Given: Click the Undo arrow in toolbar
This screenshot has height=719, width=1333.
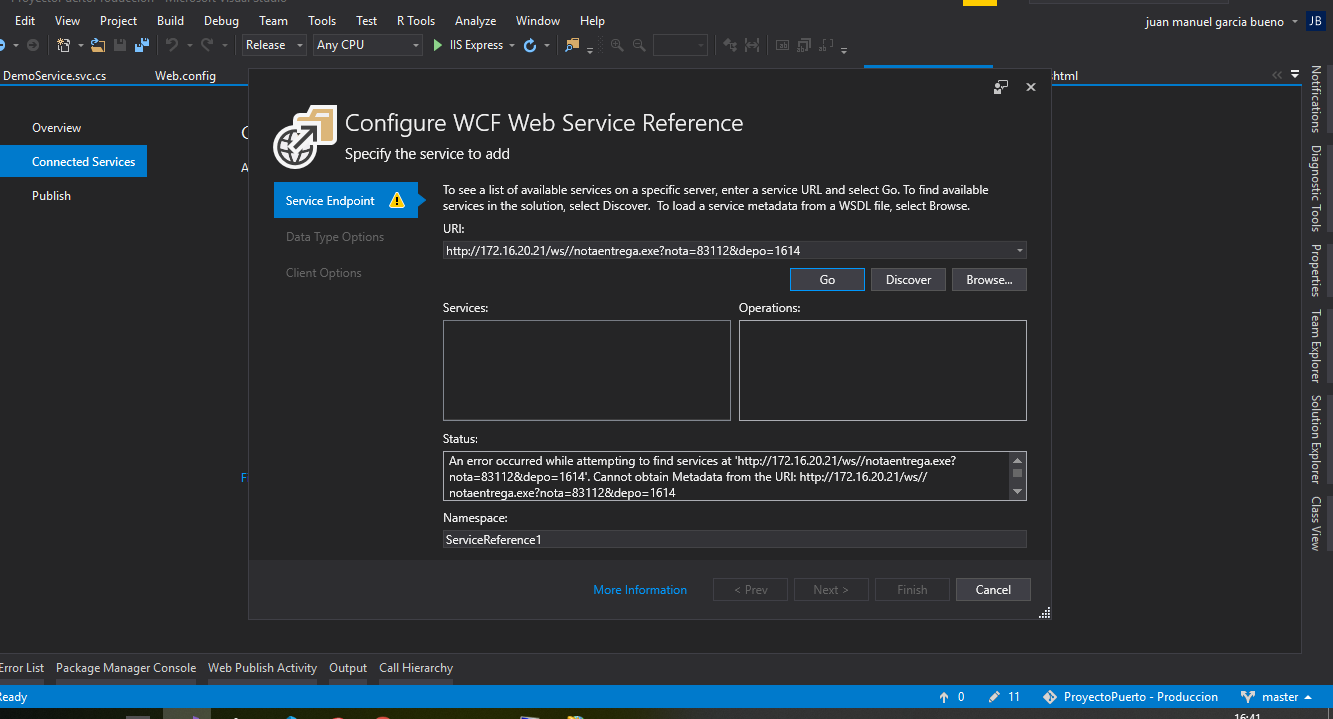Looking at the screenshot, I should [x=172, y=45].
